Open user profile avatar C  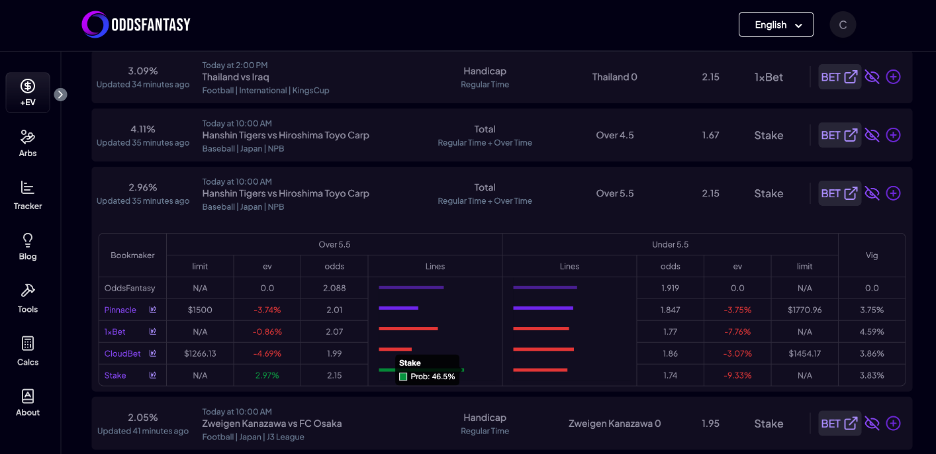(843, 25)
